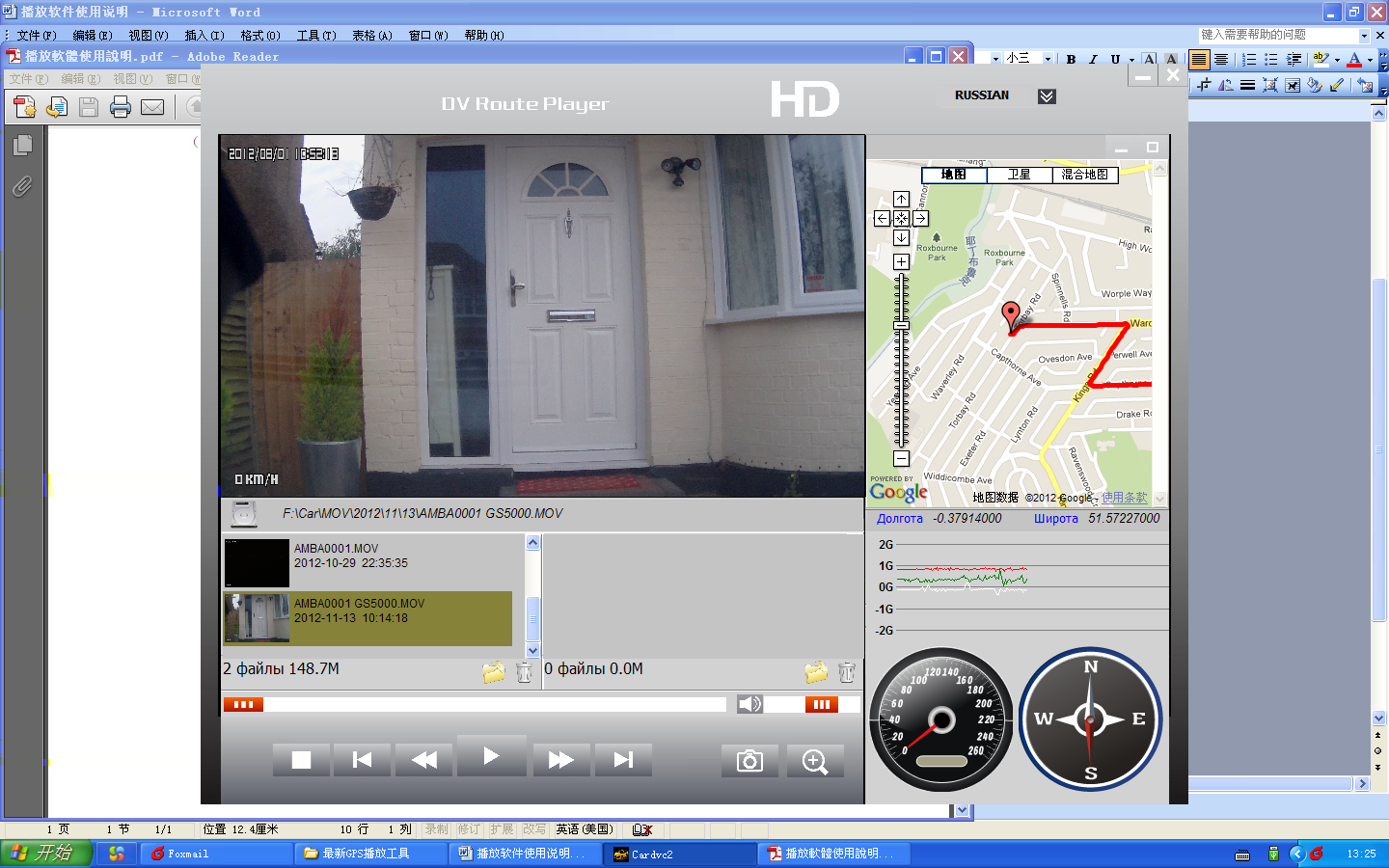Open the font size 小三 dropdown

(x=1049, y=59)
